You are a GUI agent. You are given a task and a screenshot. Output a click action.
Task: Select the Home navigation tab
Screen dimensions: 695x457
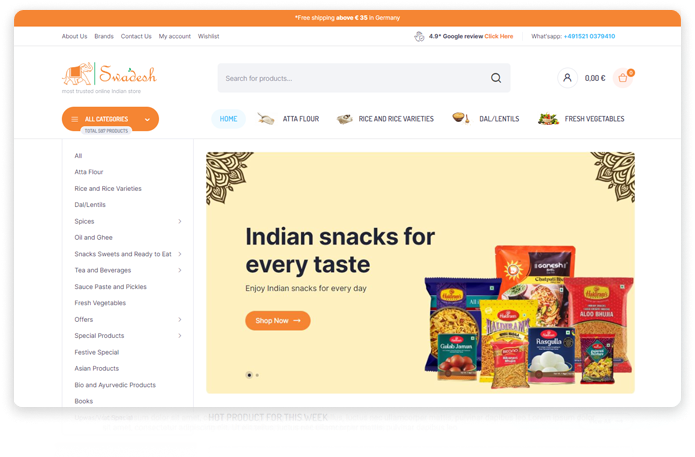[x=228, y=119]
